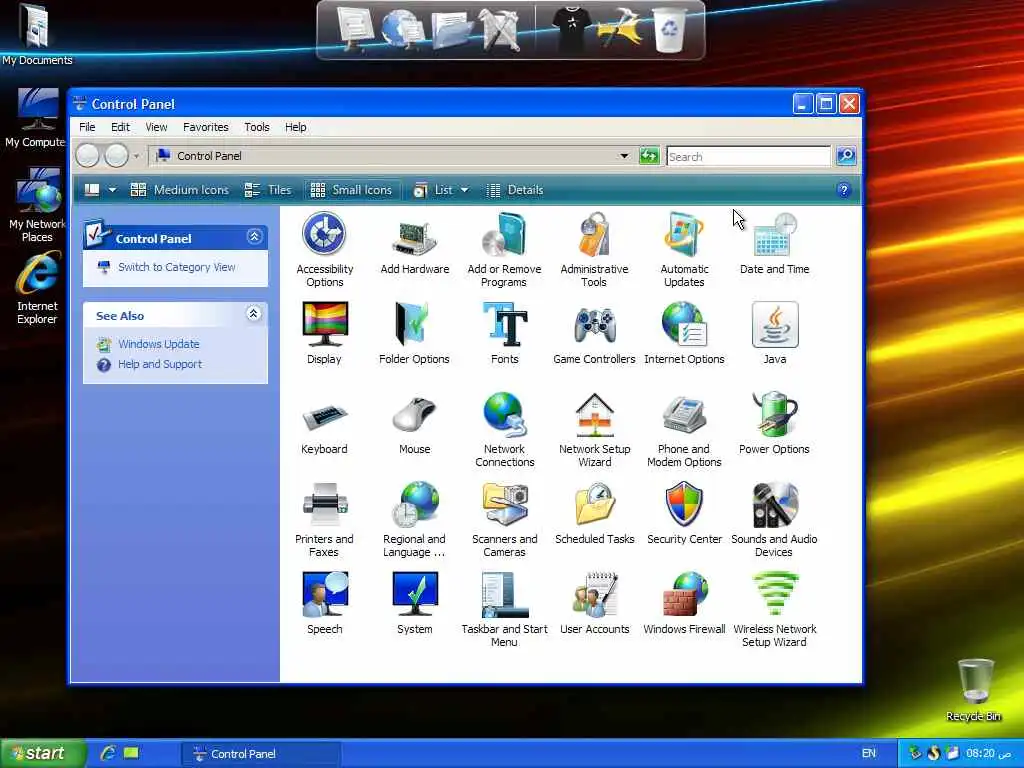
Task: Open the Help menu
Action: pos(295,127)
